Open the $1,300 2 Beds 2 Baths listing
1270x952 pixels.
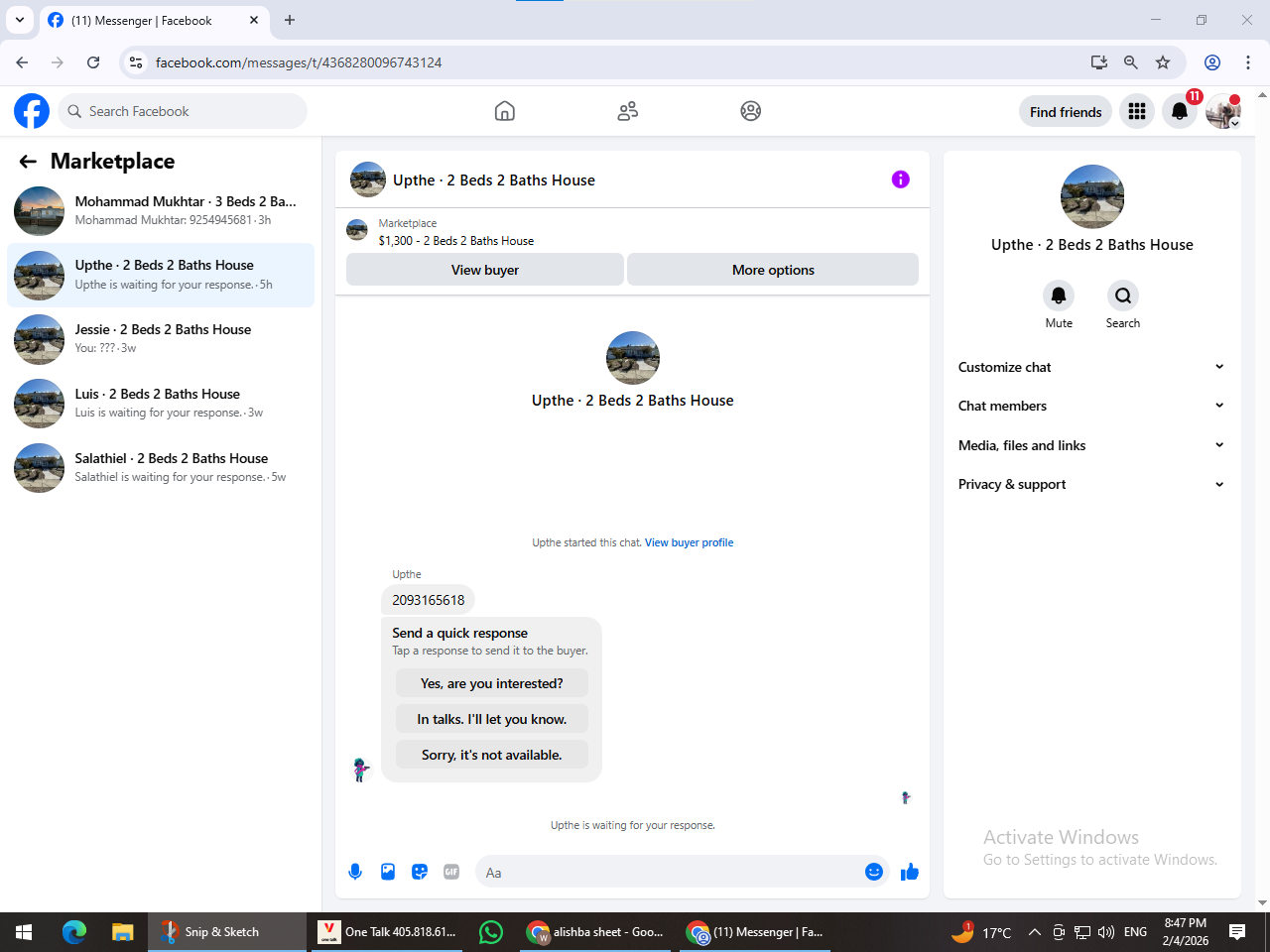tap(455, 241)
